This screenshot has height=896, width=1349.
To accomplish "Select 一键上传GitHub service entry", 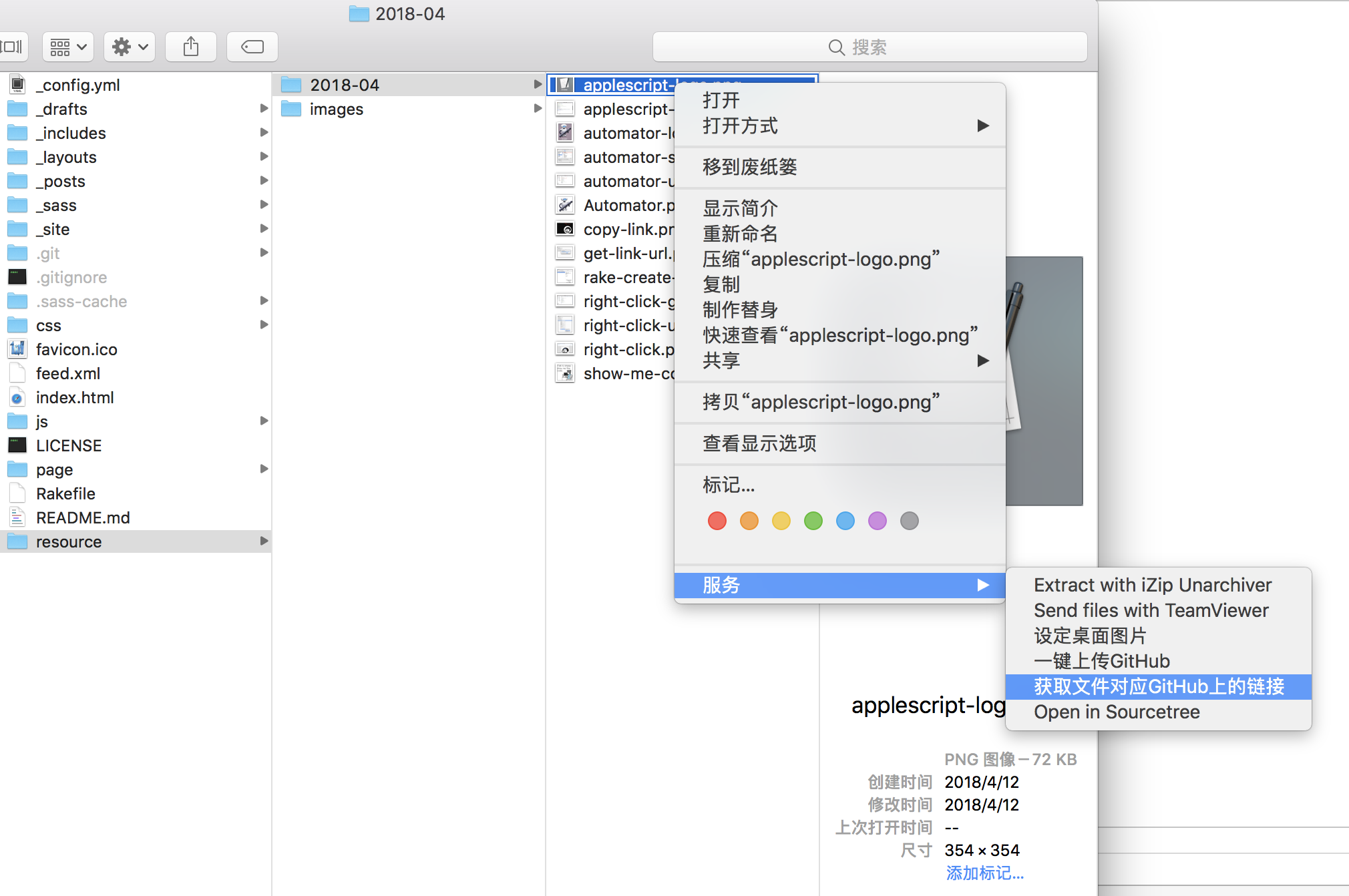I will [1101, 661].
